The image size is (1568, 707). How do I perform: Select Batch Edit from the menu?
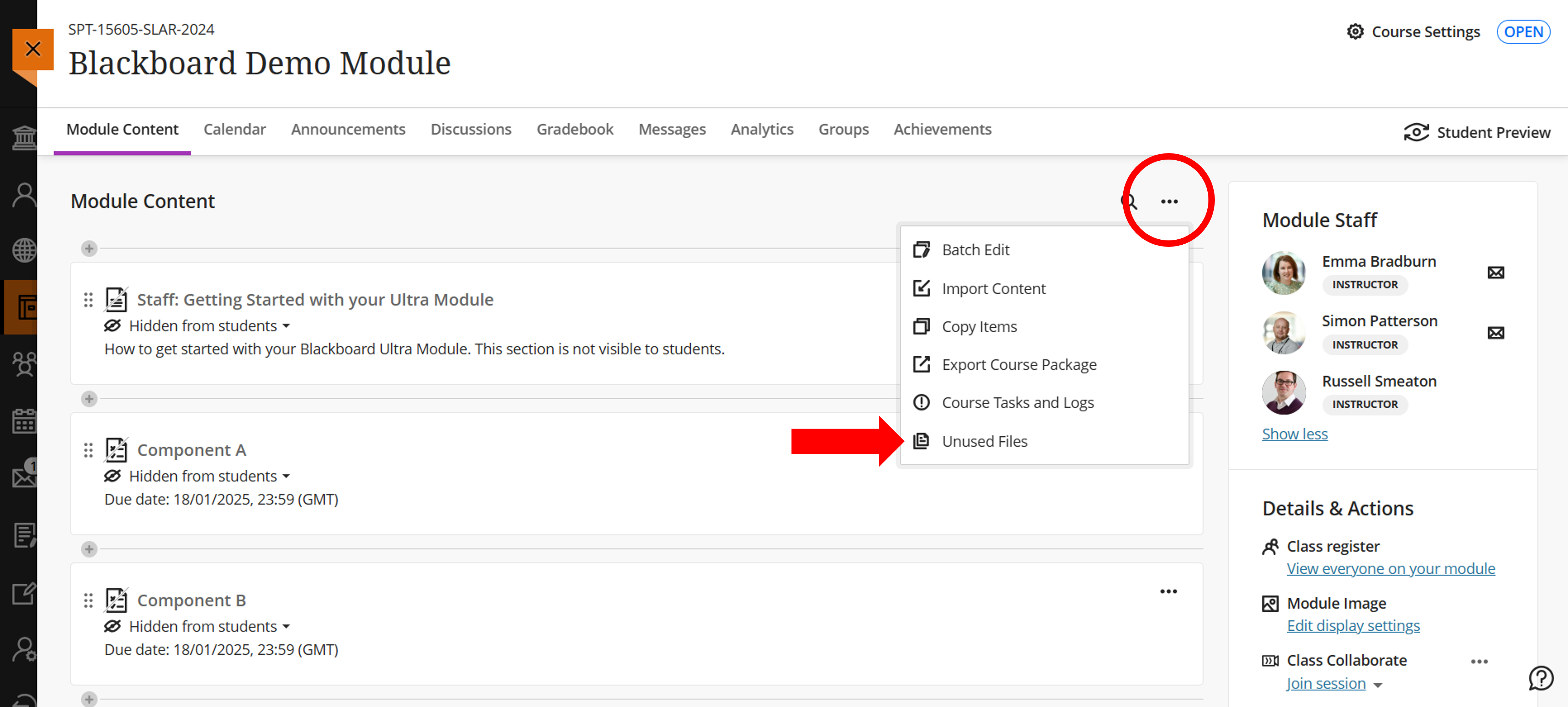1044,250
